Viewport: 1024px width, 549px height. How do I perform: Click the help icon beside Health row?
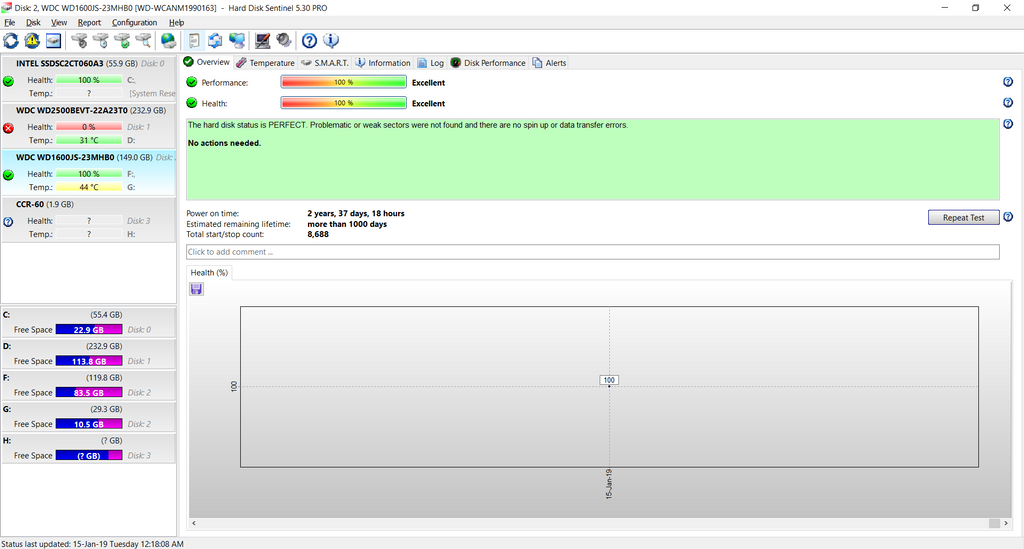1008,102
